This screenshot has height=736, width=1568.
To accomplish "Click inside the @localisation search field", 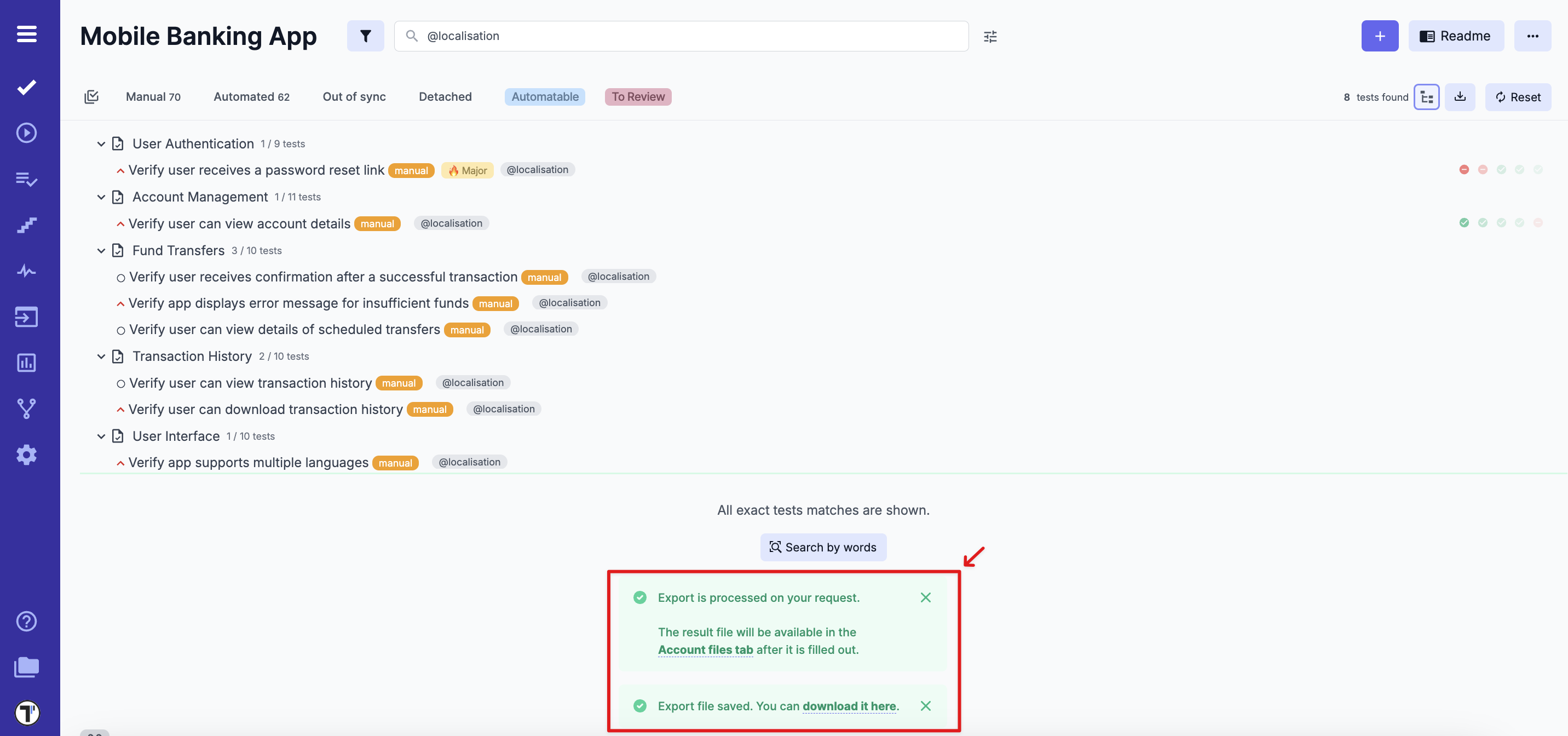I will (670, 36).
